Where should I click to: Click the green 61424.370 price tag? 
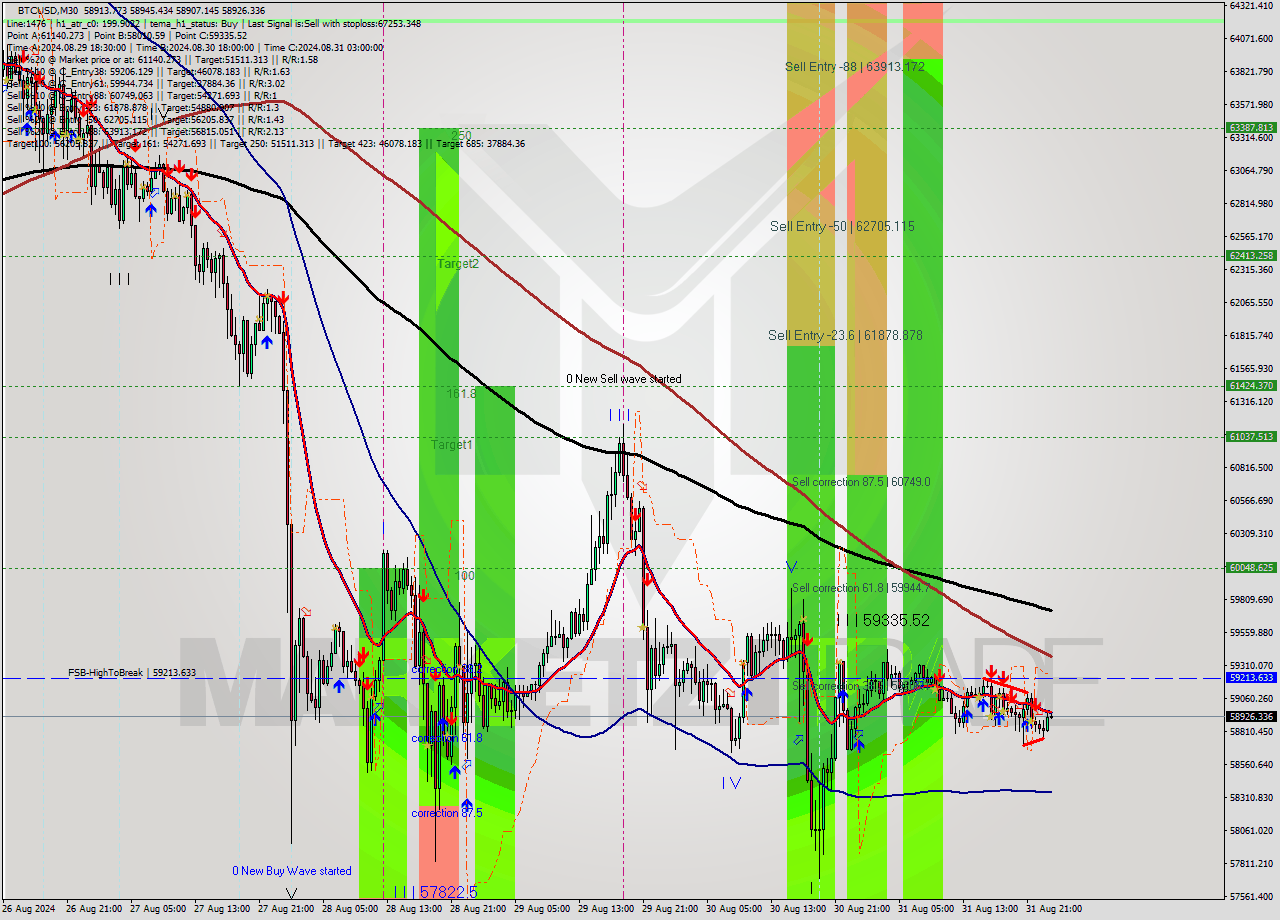pos(1250,385)
